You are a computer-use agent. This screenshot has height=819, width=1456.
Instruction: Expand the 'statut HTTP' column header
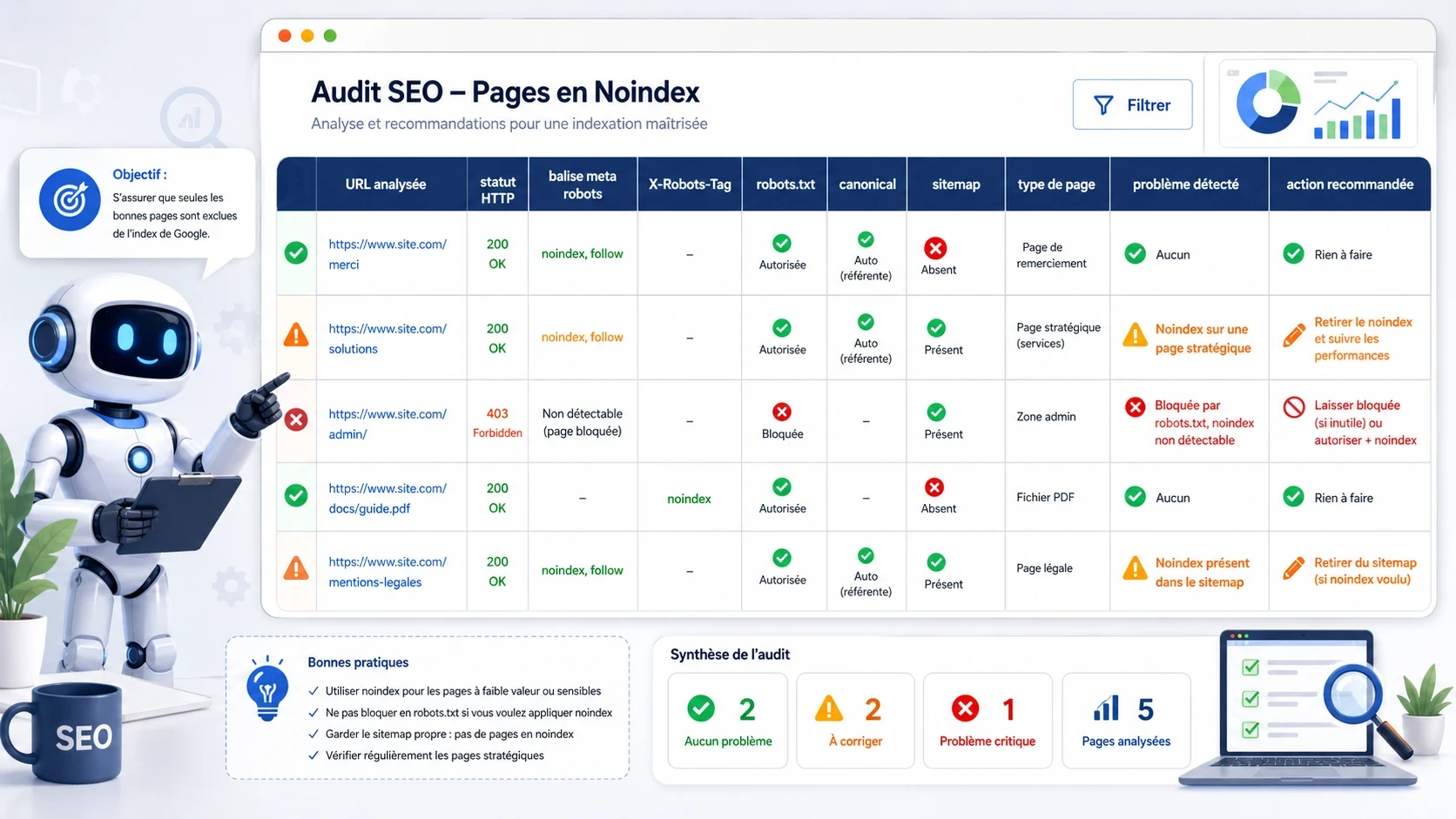[x=496, y=184]
